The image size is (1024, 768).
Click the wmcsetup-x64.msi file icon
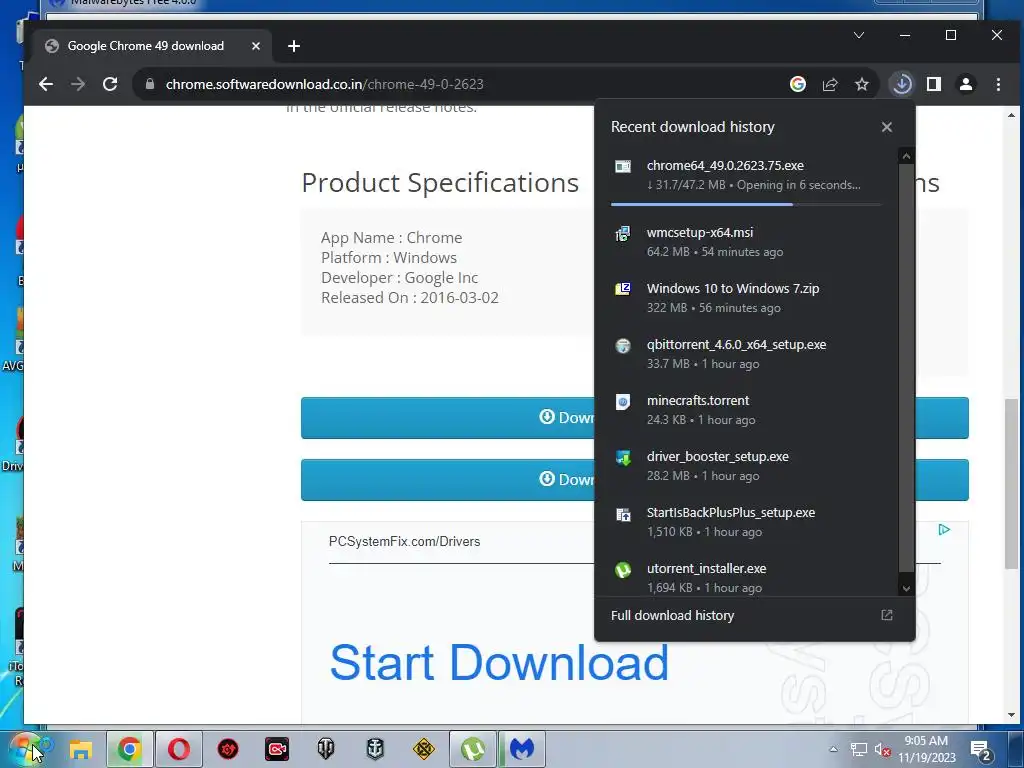pos(623,233)
